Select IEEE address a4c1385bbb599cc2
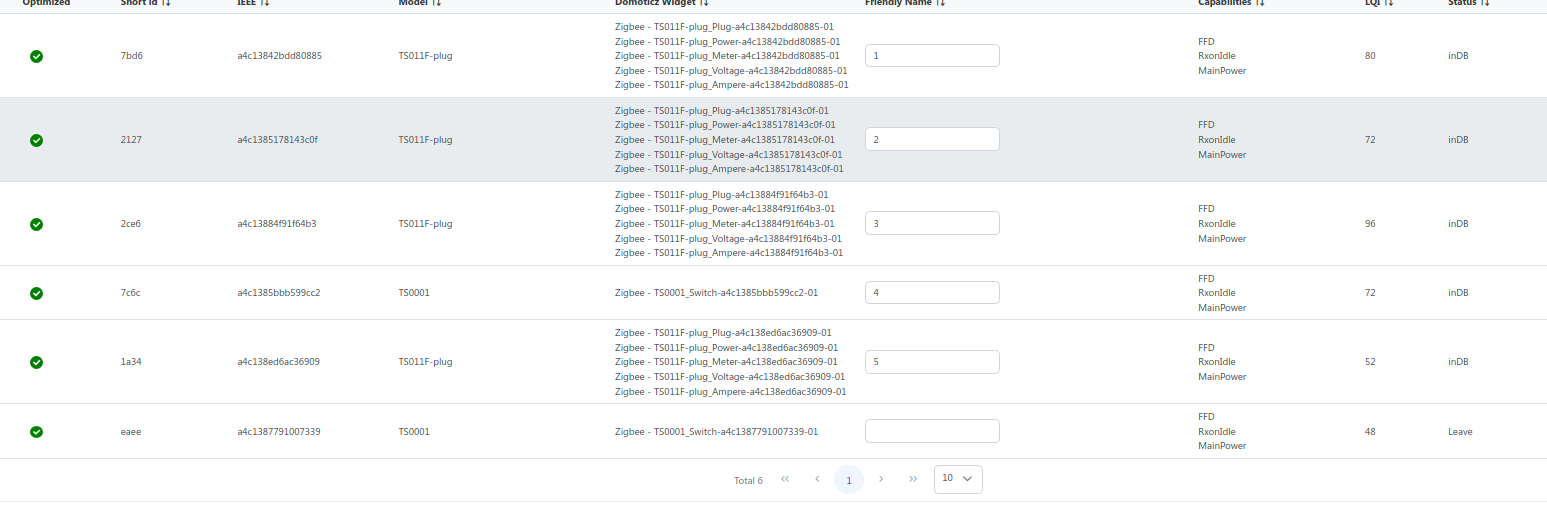This screenshot has width=1547, height=507. (279, 293)
